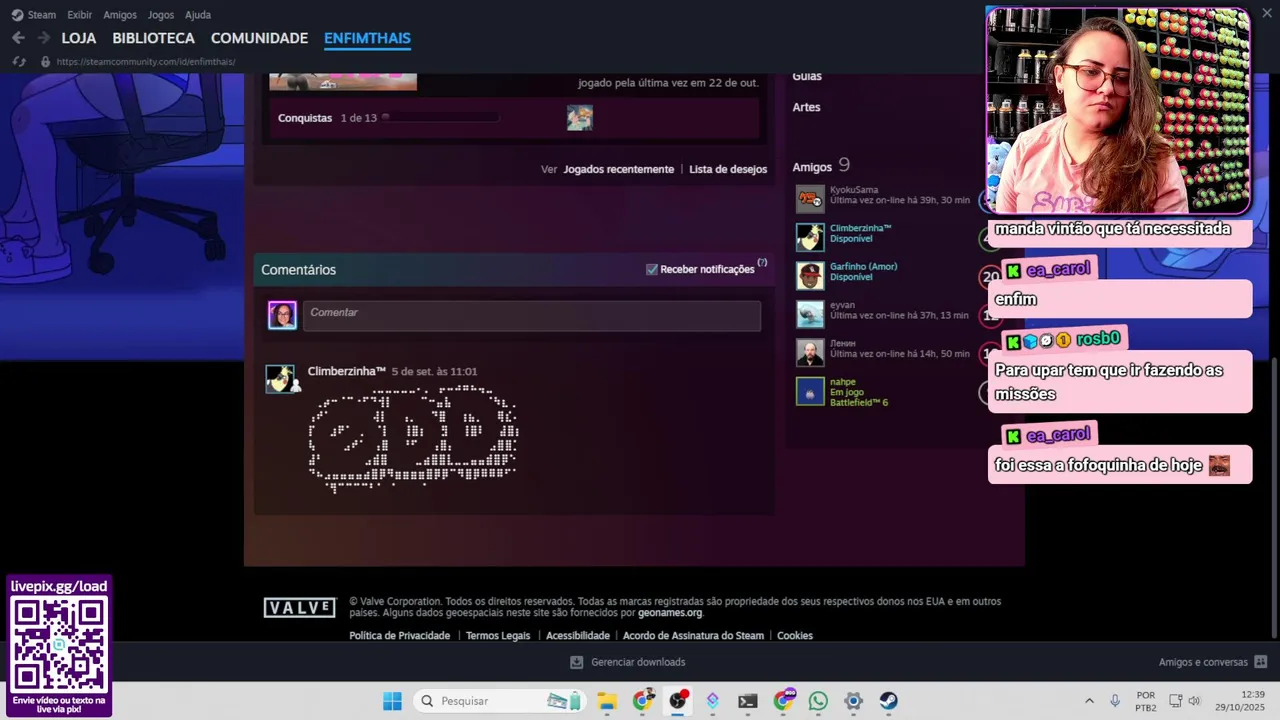Click the browser forward arrow
The image size is (1280, 720).
[43, 38]
